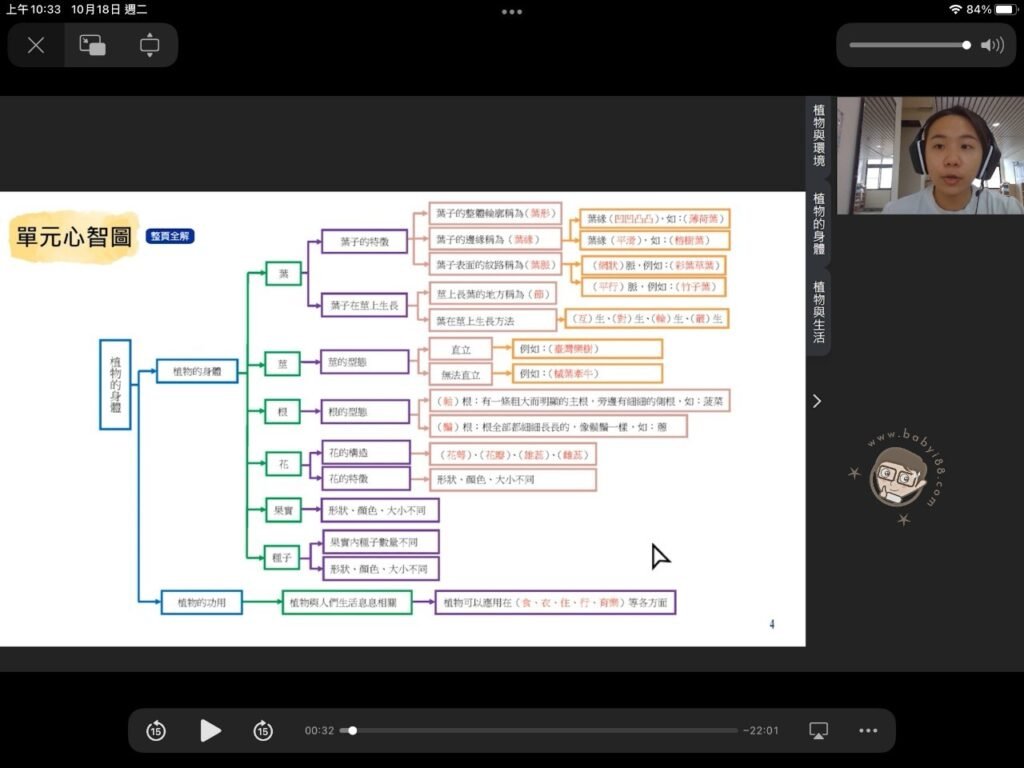Screen dimensions: 1024x768
Task: Open more options in the playback bar
Action: [x=867, y=730]
